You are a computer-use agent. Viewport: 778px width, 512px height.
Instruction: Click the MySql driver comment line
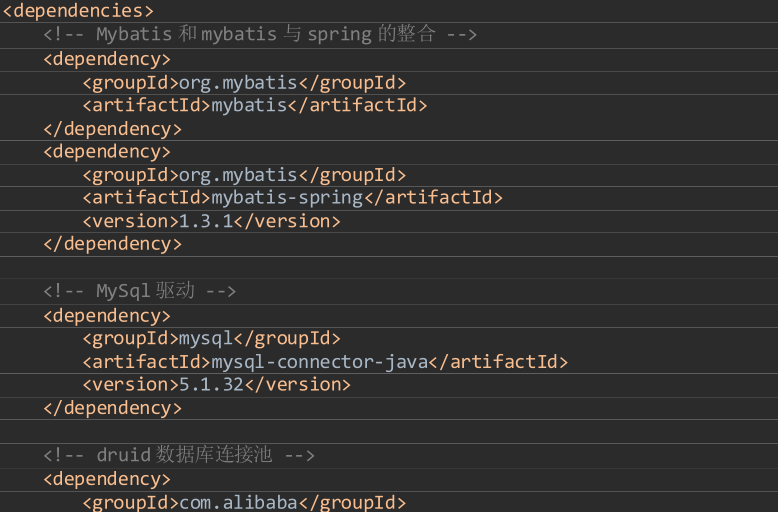tap(139, 291)
